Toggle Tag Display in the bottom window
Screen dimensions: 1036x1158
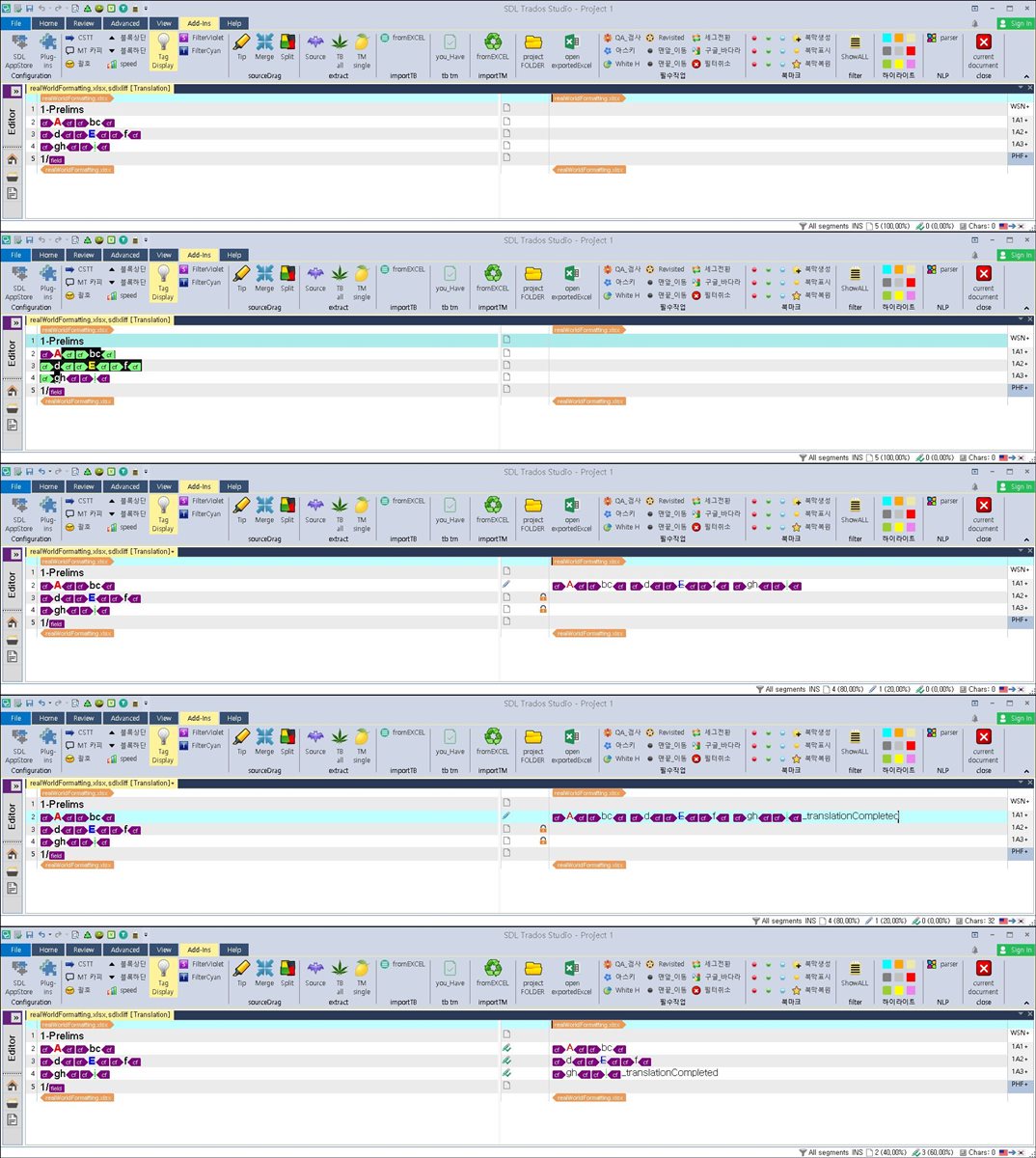(163, 977)
